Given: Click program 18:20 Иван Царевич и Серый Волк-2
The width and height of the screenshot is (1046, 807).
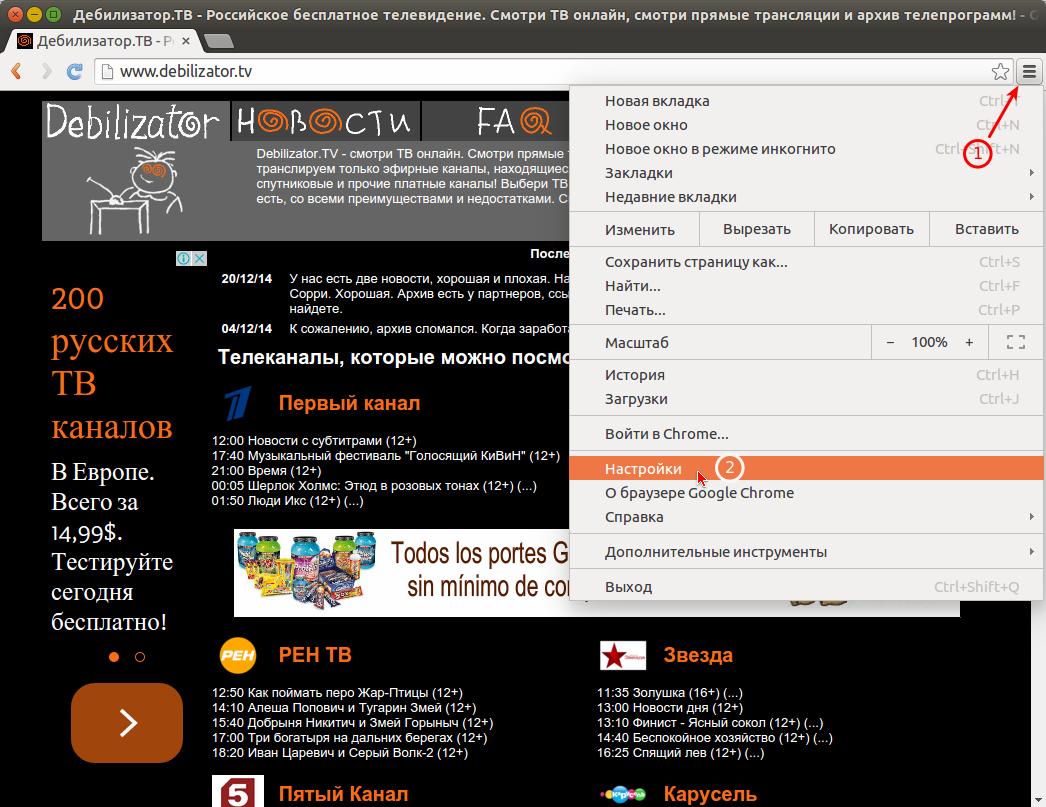Looking at the screenshot, I should pos(340,753).
